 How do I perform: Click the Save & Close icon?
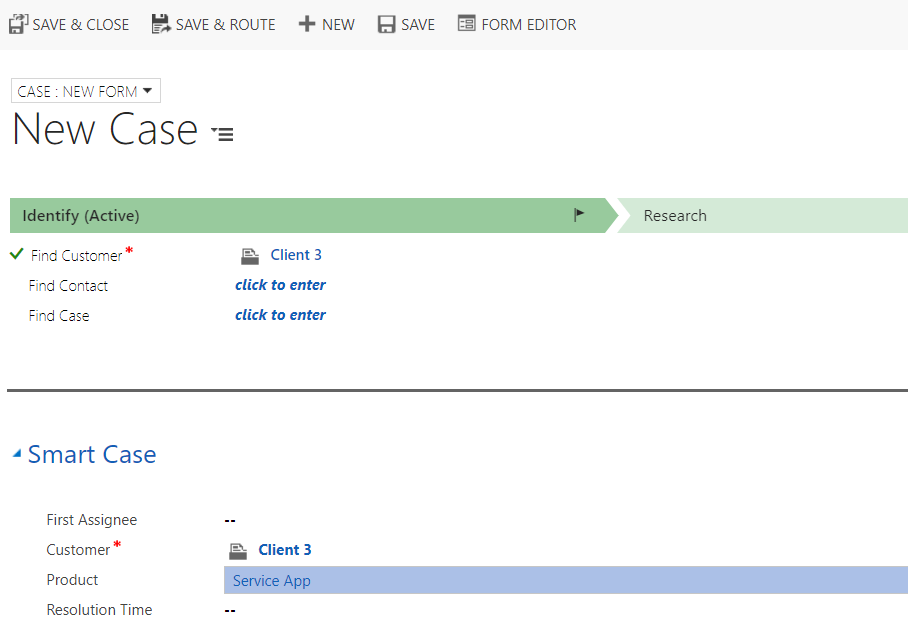coord(18,24)
